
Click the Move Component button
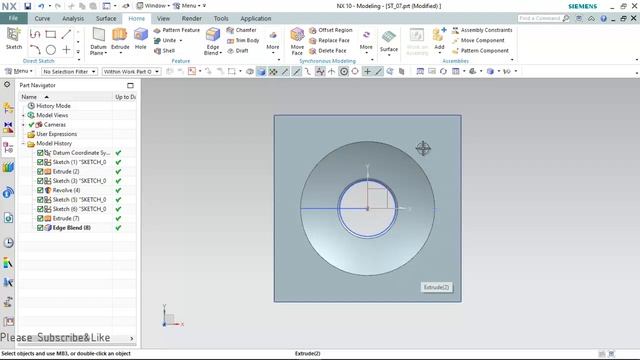[x=478, y=40]
